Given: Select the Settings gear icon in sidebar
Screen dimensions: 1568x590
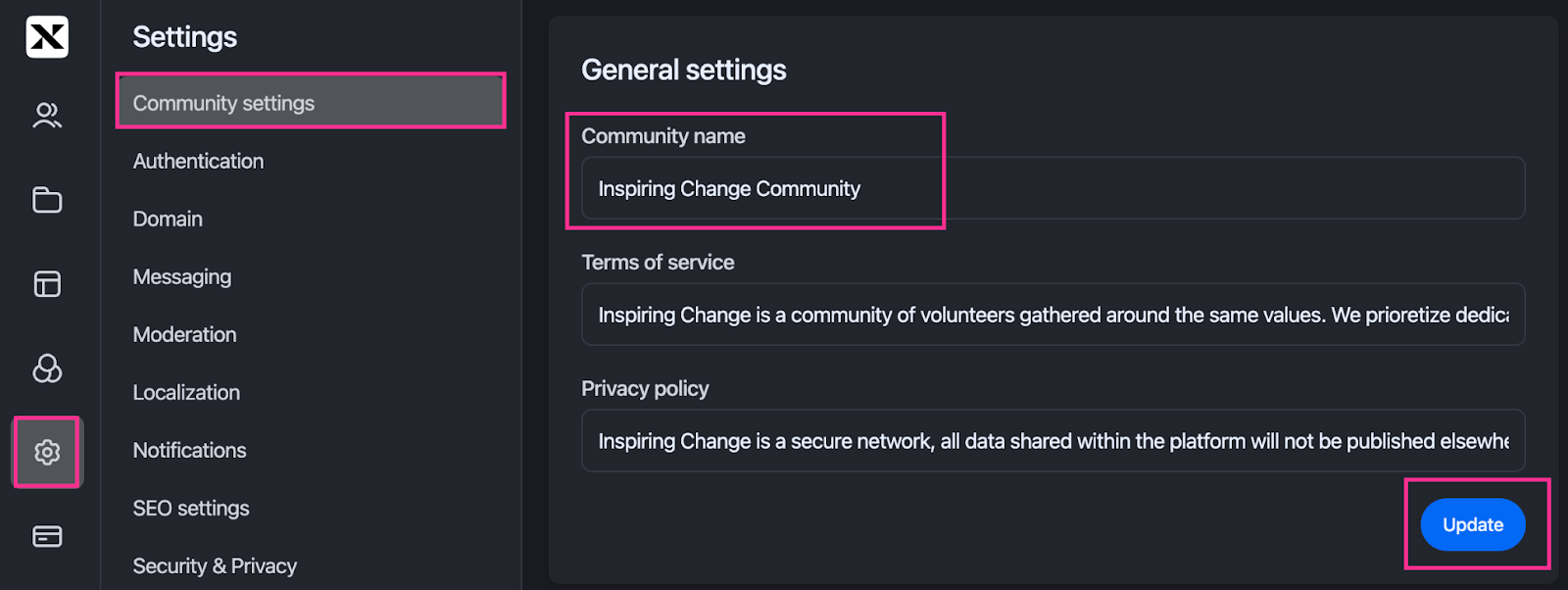Looking at the screenshot, I should click(47, 452).
